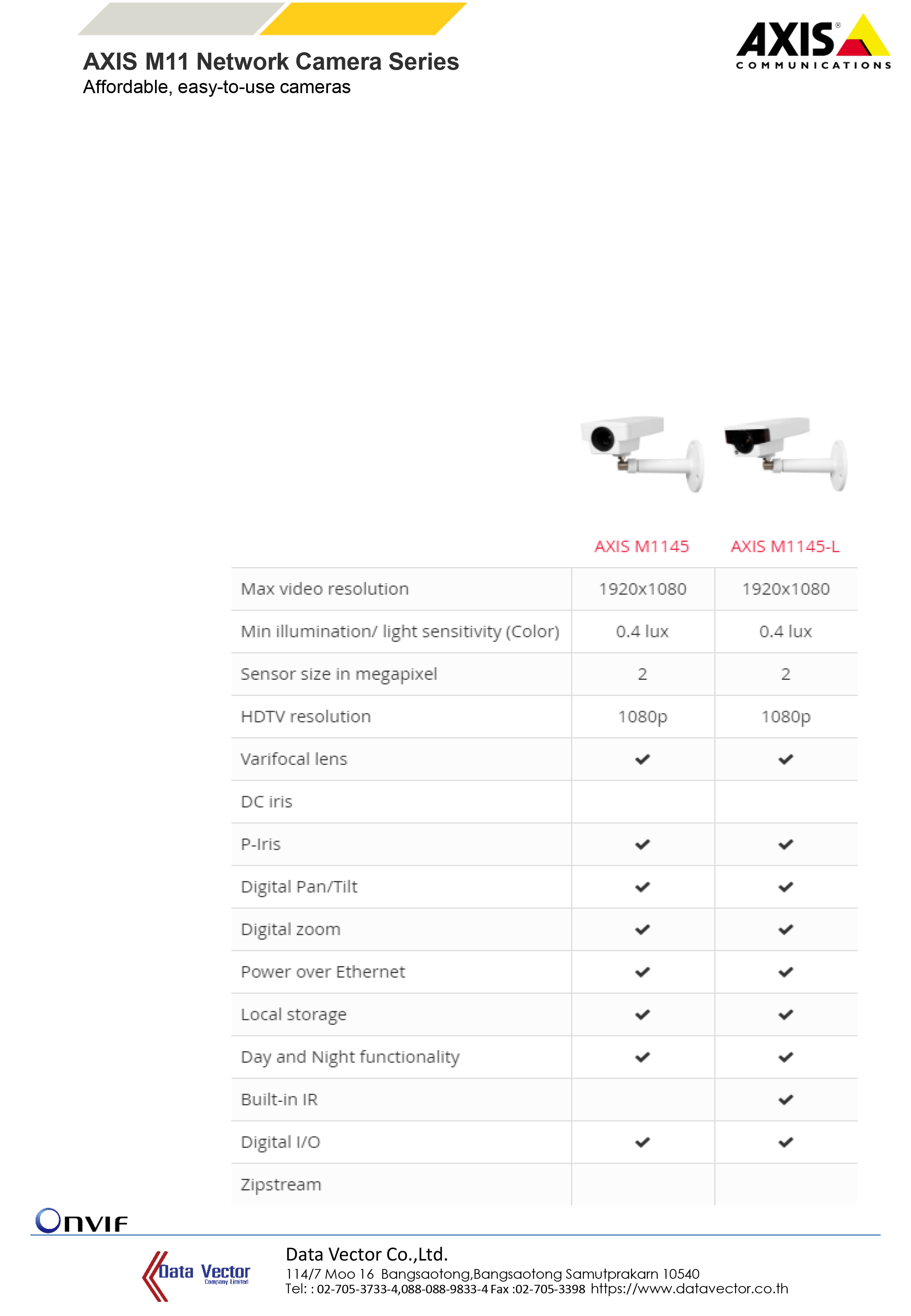Click the Built-in IR checkmark for M1145-L
The height and width of the screenshot is (1316, 911).
tap(785, 1099)
